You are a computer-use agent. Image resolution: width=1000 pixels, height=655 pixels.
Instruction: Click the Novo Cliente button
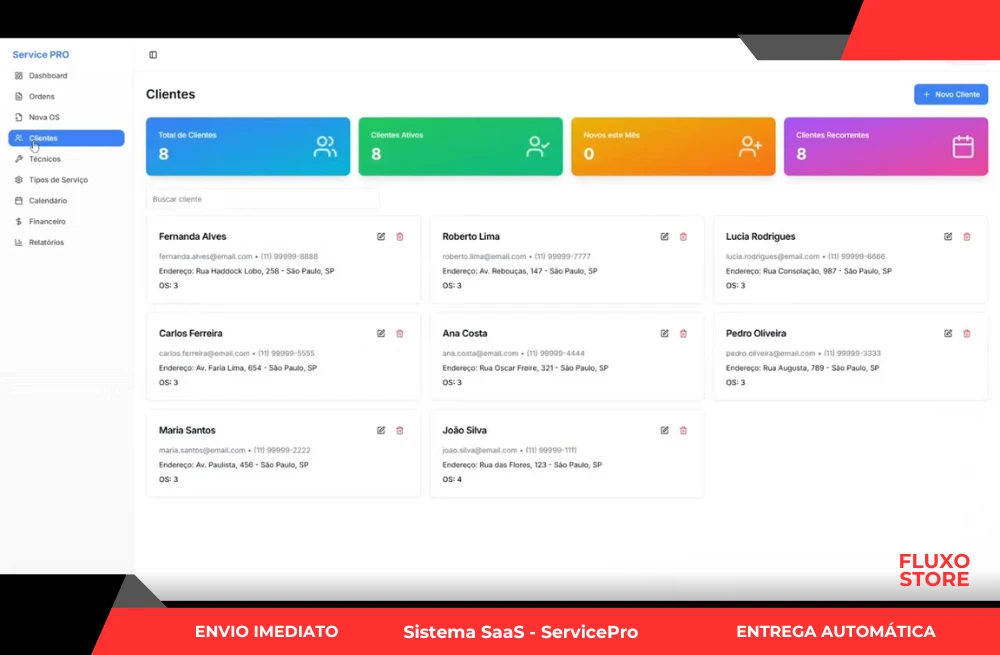tap(951, 94)
